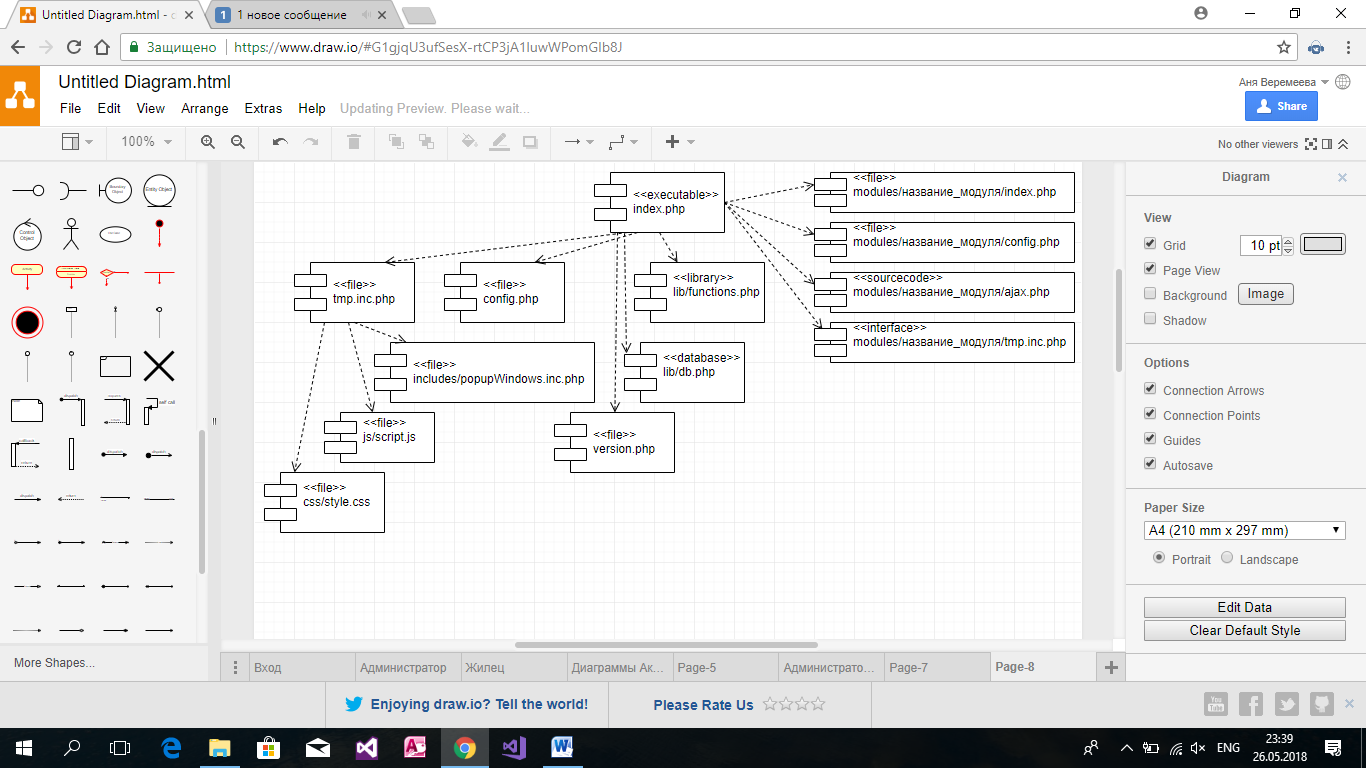
Task: Toggle the Autosave checkbox
Action: click(x=1150, y=465)
